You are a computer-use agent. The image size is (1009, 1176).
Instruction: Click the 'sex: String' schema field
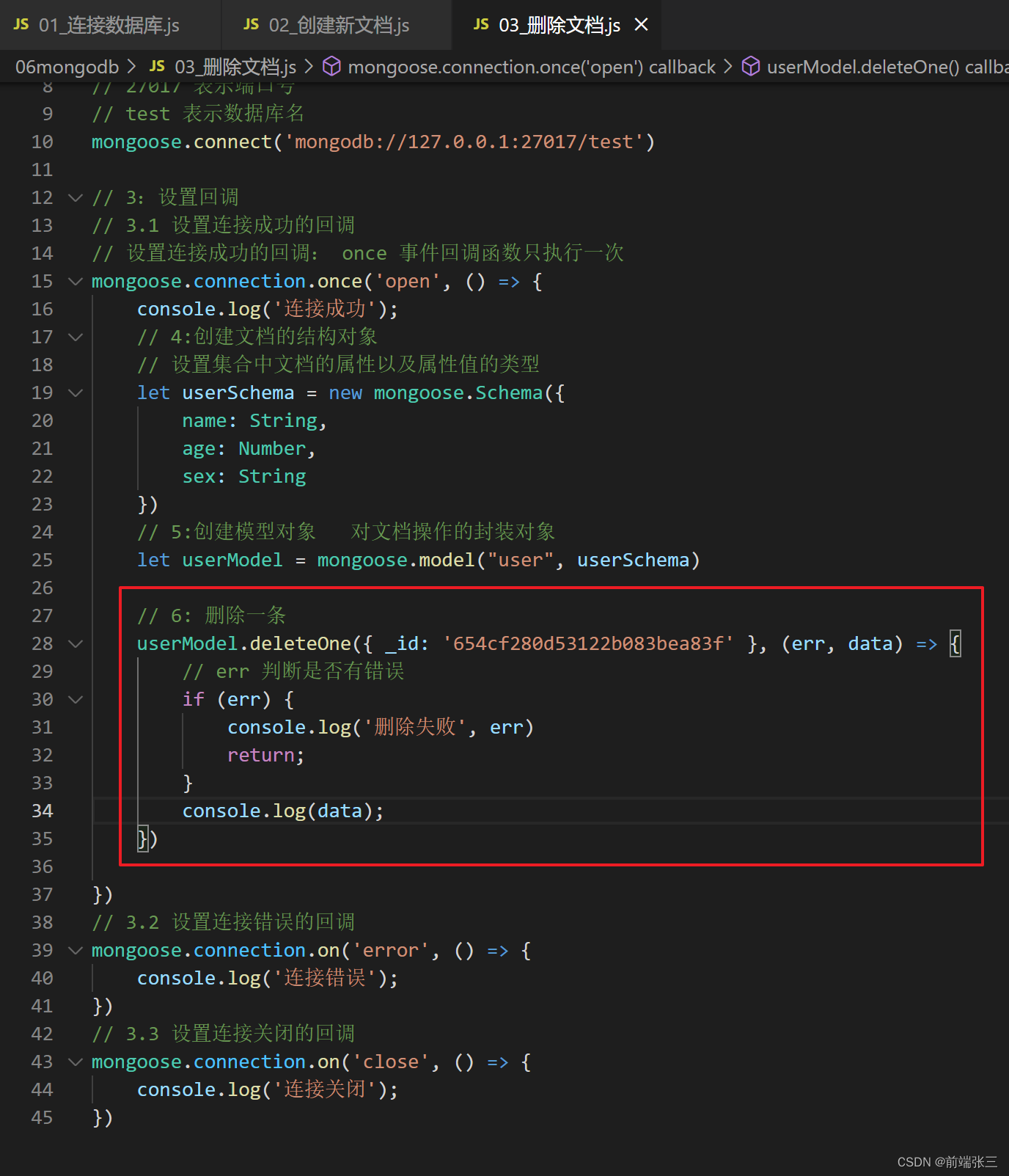pyautogui.click(x=244, y=476)
